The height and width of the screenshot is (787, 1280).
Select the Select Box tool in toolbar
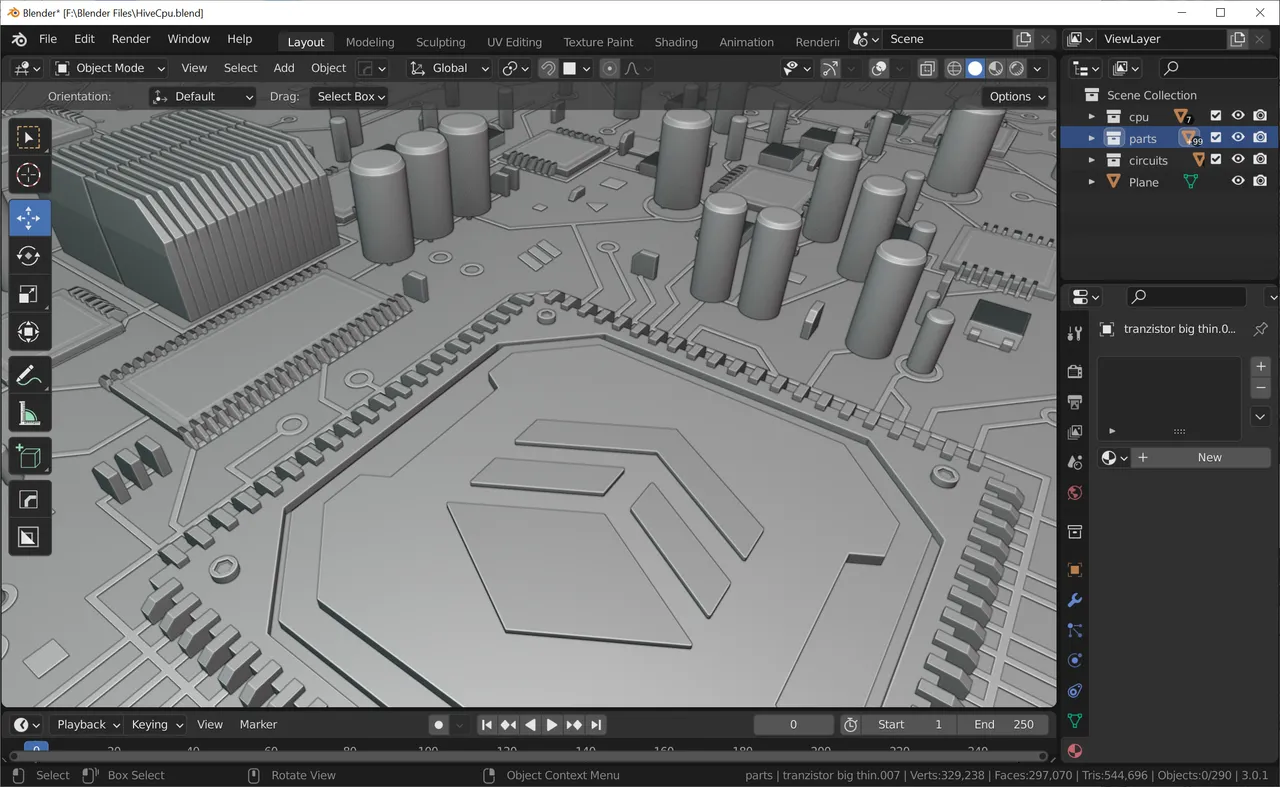(x=30, y=137)
